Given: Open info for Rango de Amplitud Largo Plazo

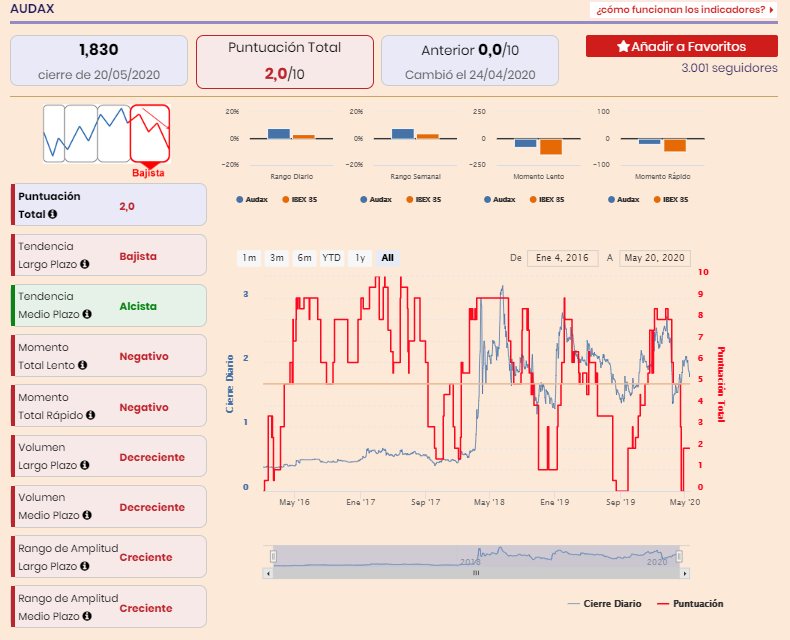Looking at the screenshot, I should pyautogui.click(x=85, y=566).
